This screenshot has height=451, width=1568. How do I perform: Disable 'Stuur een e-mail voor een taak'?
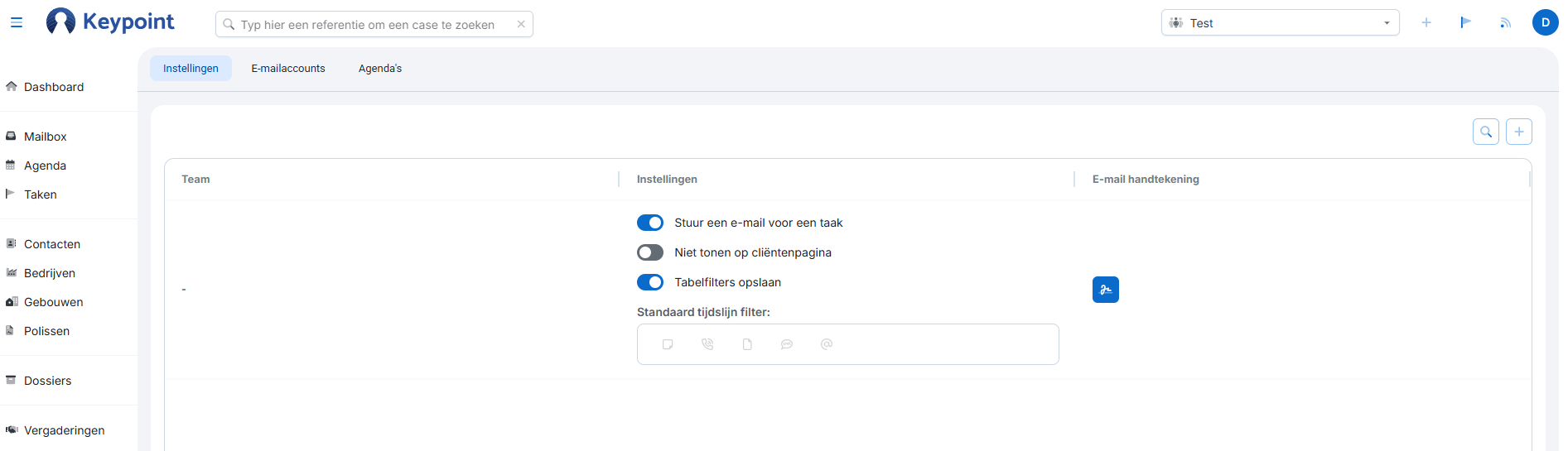point(650,223)
